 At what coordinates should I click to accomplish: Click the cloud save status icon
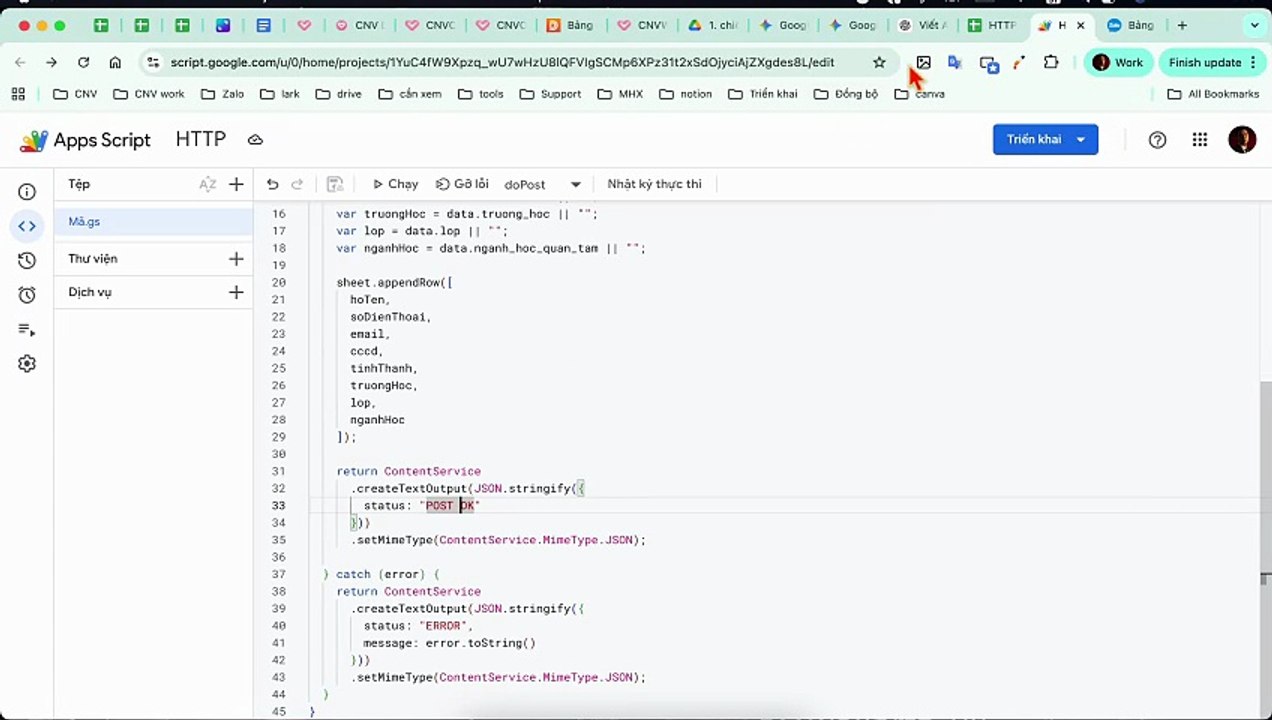pos(255,140)
